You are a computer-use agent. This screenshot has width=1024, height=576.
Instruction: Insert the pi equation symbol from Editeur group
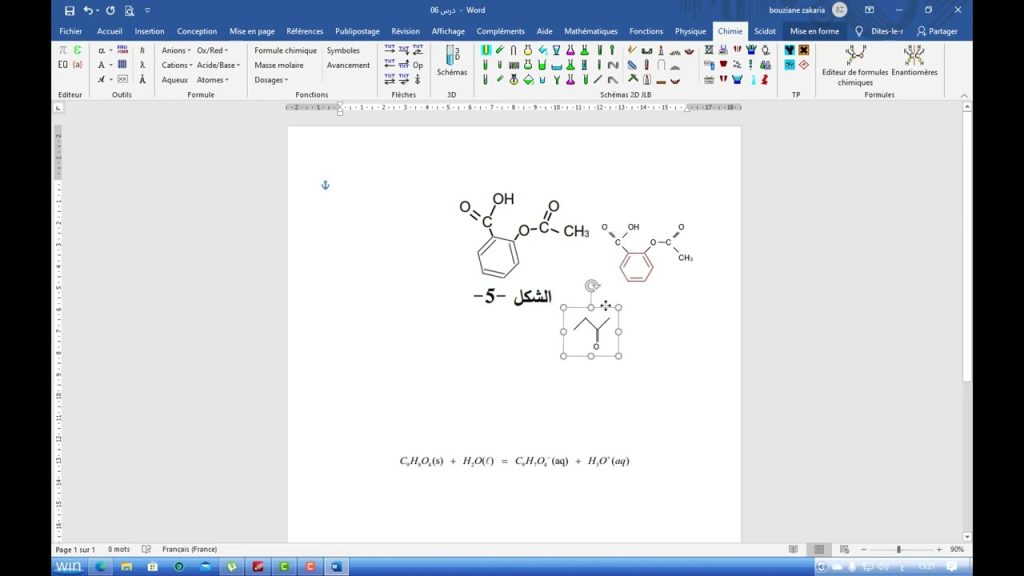coord(63,50)
